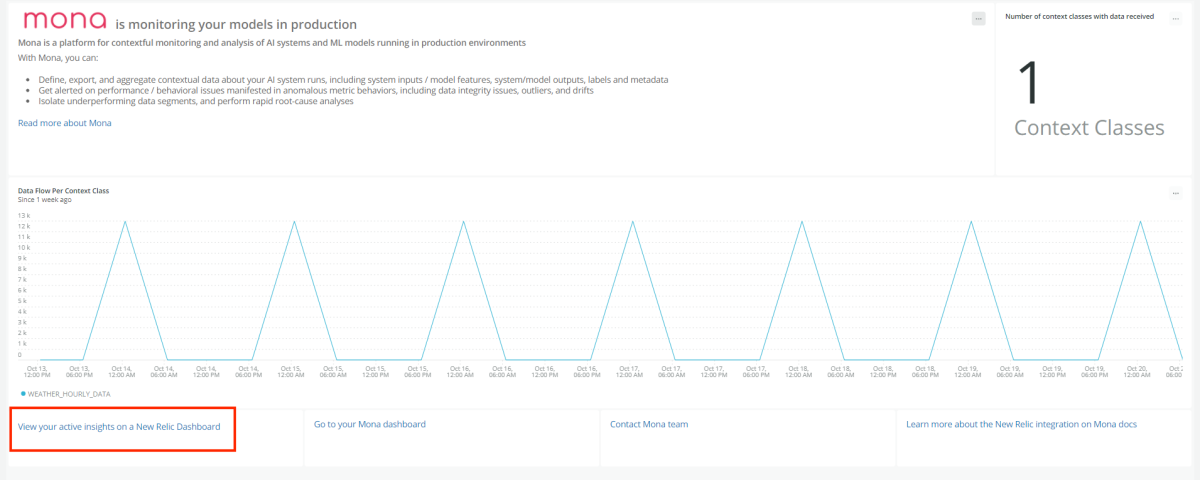This screenshot has height=480, width=1200.
Task: Click the chart peak near Oct 17, 12:00 AM
Action: pos(633,221)
